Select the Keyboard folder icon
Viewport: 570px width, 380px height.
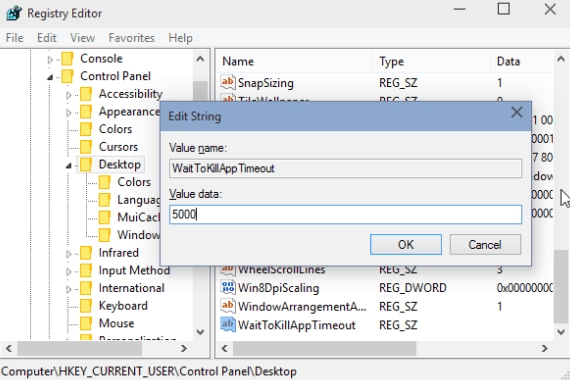[86, 305]
